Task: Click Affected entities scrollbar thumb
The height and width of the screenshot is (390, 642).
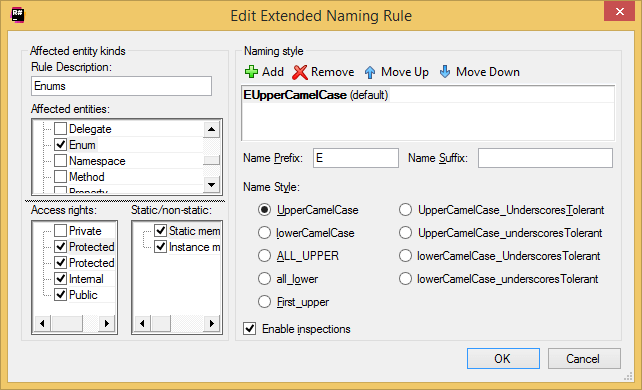Action: tap(211, 160)
